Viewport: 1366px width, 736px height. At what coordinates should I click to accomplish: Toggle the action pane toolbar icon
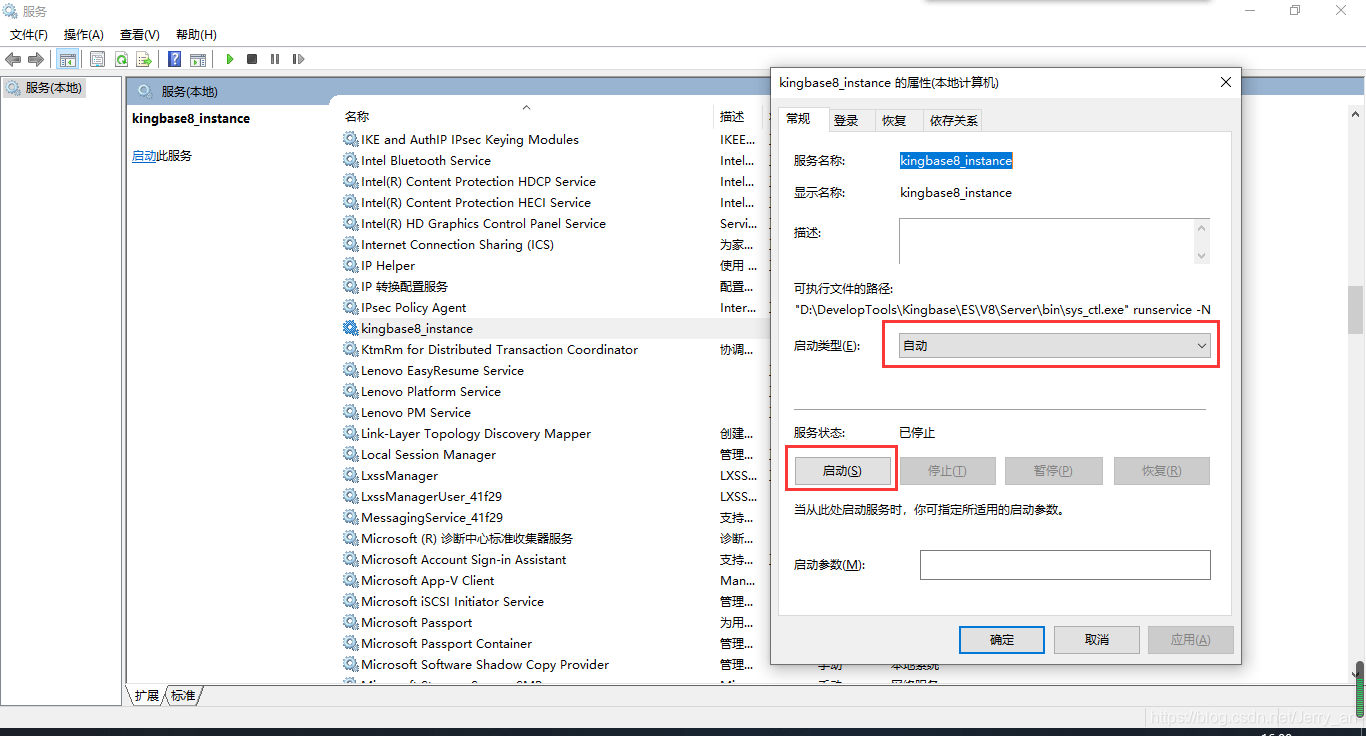[x=198, y=59]
